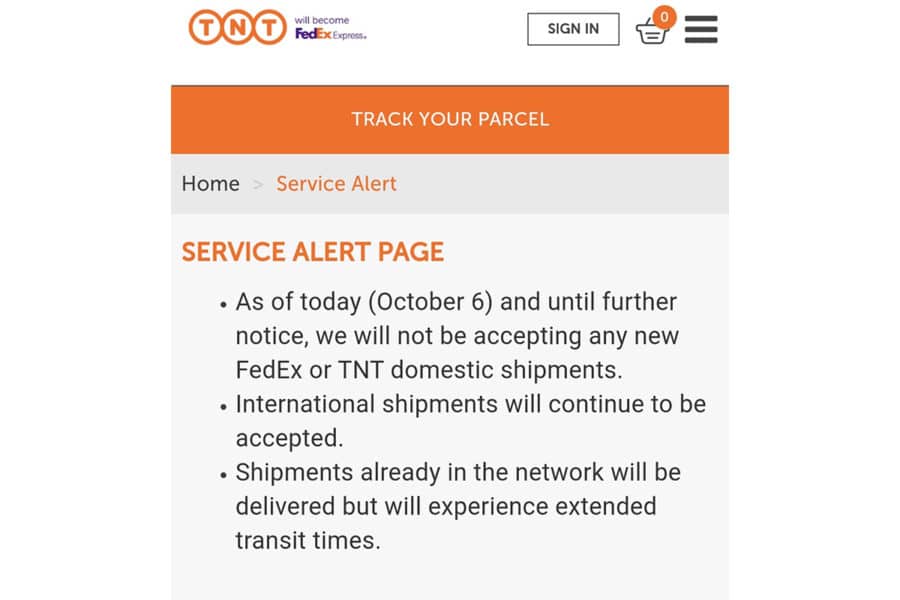
Task: Click the FedEx Express logo
Action: coord(331,34)
